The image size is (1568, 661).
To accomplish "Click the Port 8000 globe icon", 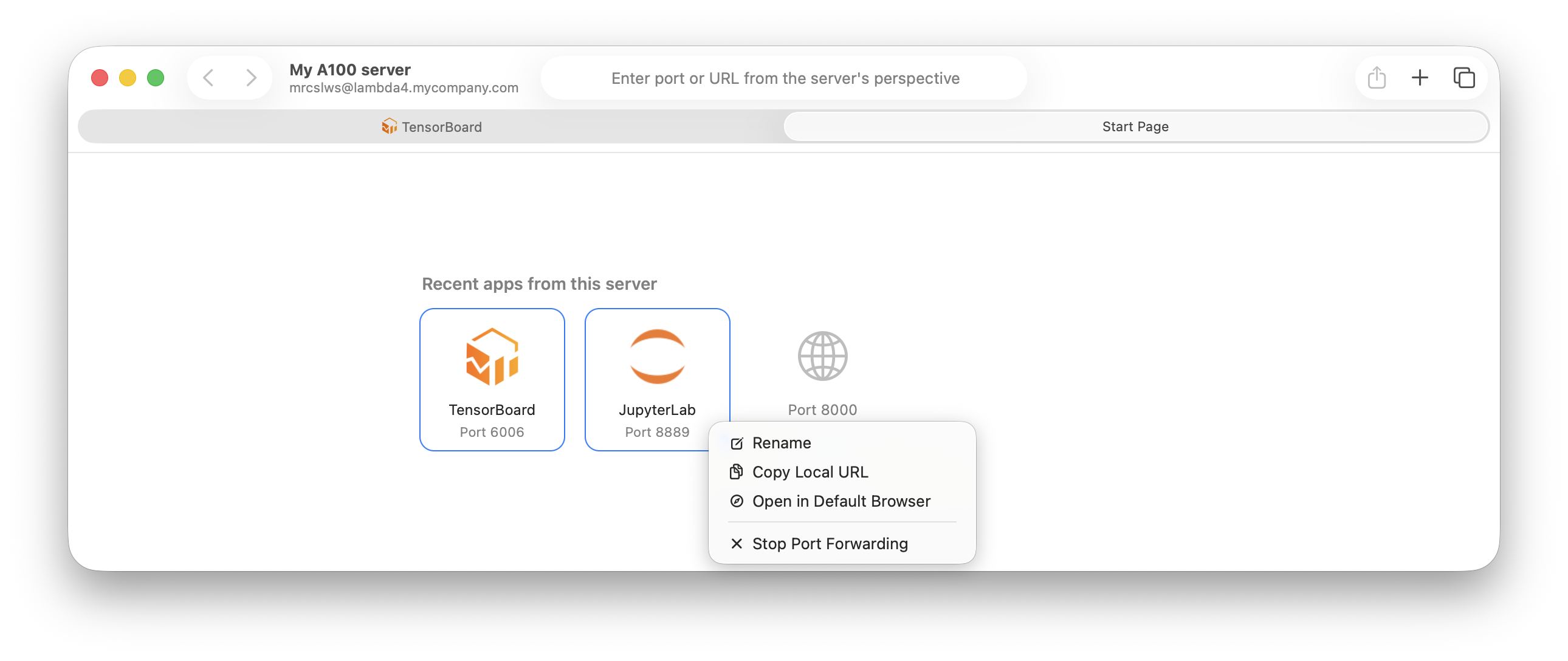I will coord(822,357).
